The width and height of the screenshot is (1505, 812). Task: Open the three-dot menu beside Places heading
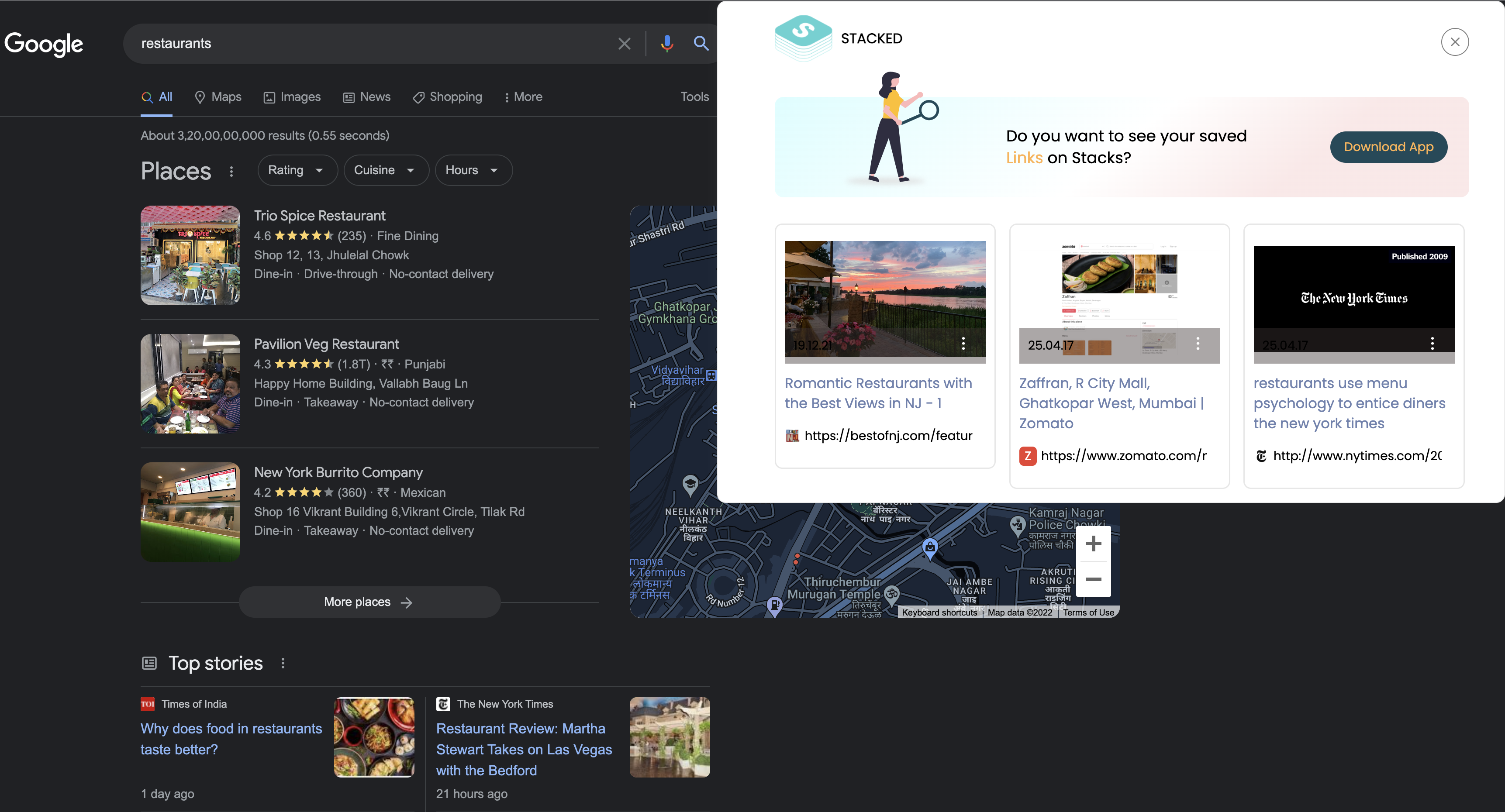231,171
